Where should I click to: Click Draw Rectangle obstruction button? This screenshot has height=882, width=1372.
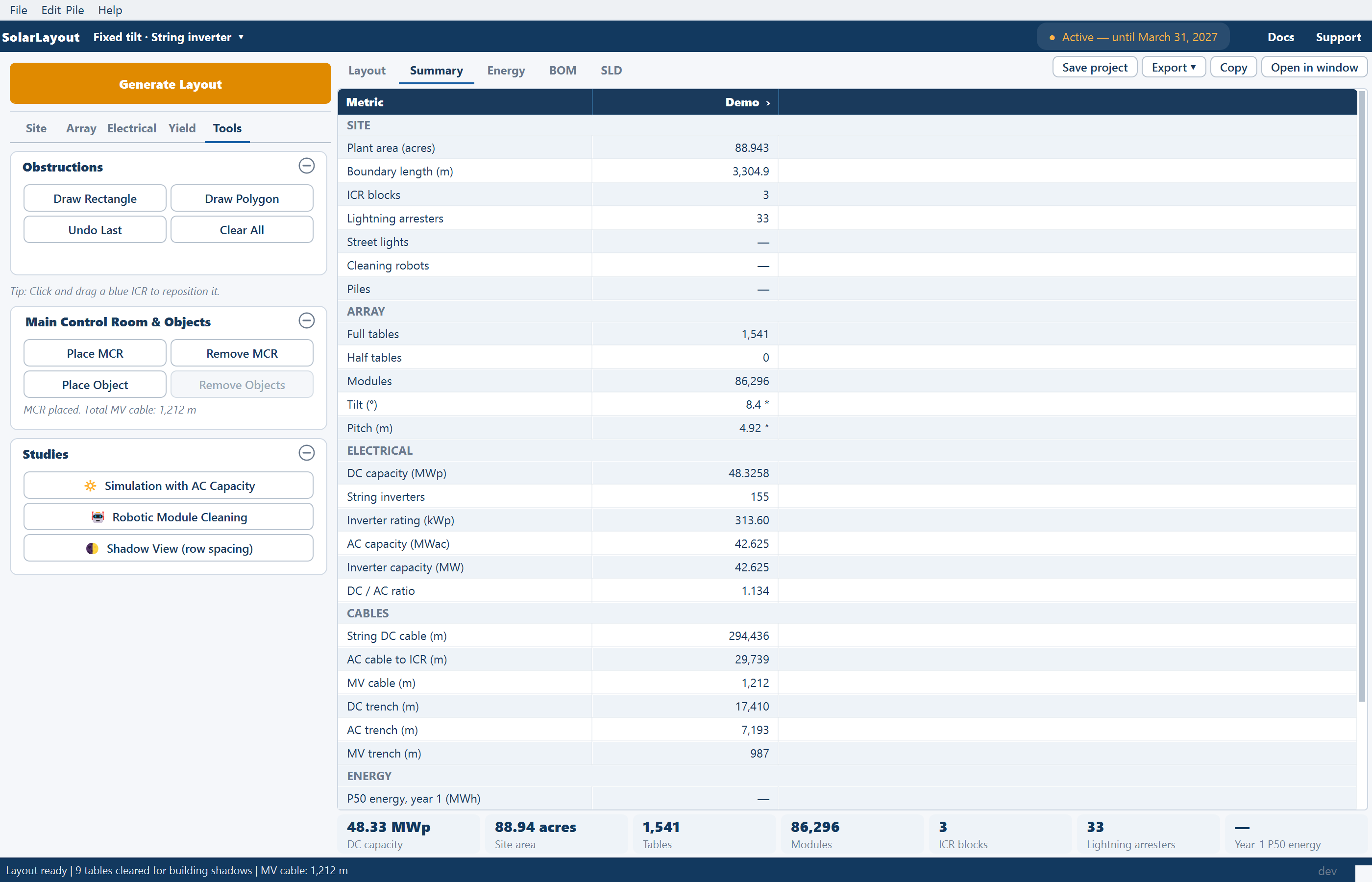[x=95, y=198]
